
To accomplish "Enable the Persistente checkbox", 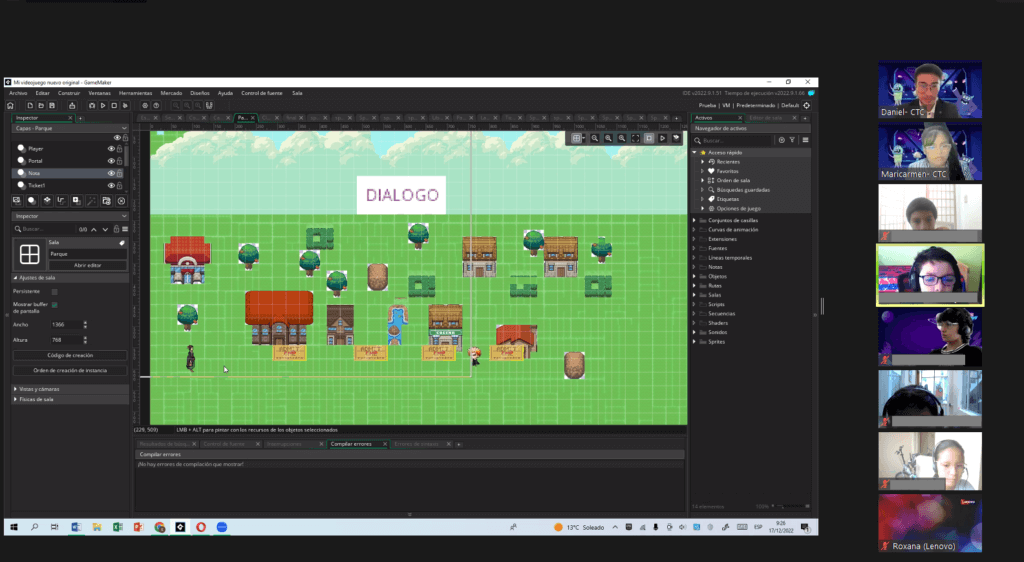I will [54, 291].
